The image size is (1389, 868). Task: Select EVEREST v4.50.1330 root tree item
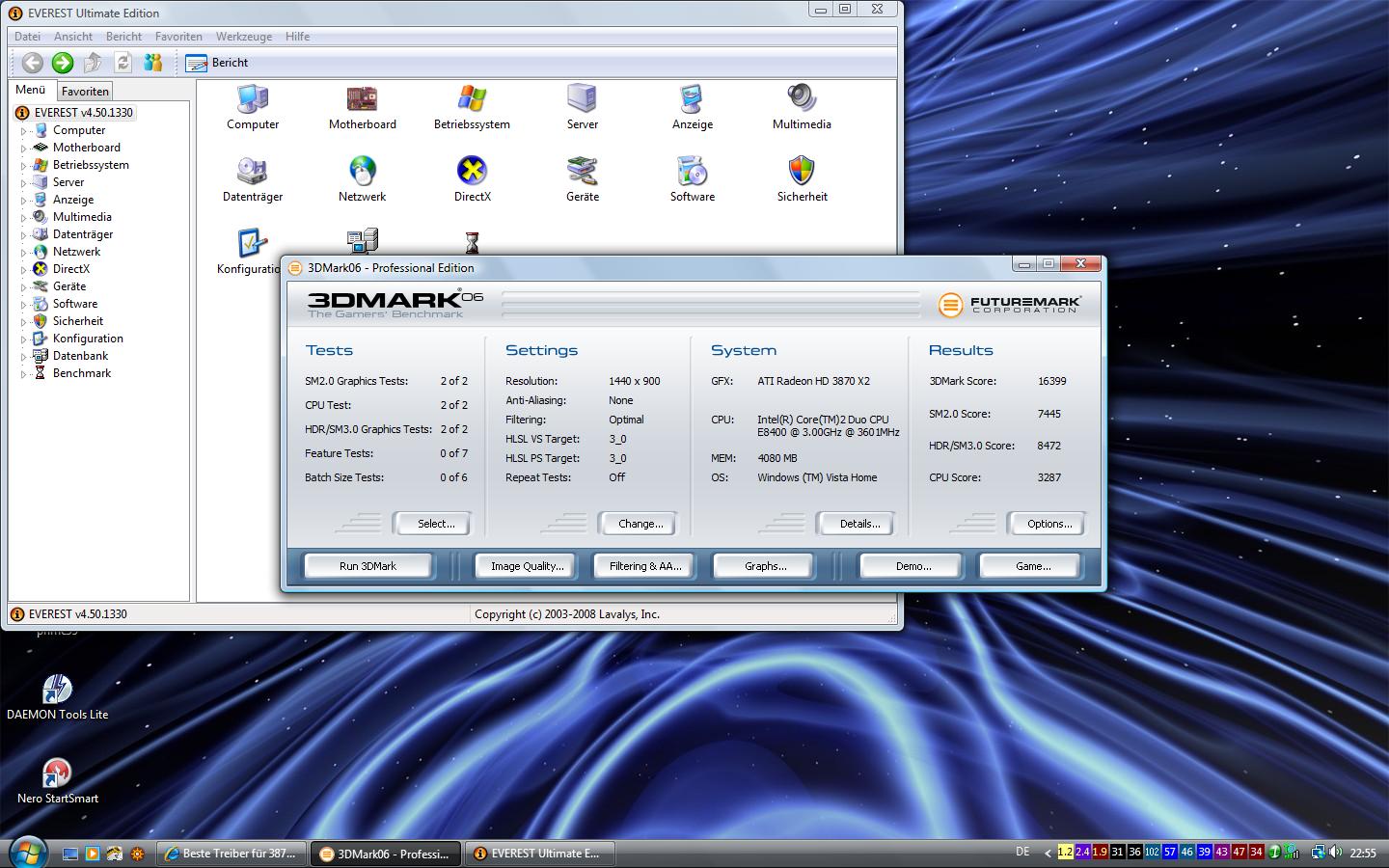point(83,113)
